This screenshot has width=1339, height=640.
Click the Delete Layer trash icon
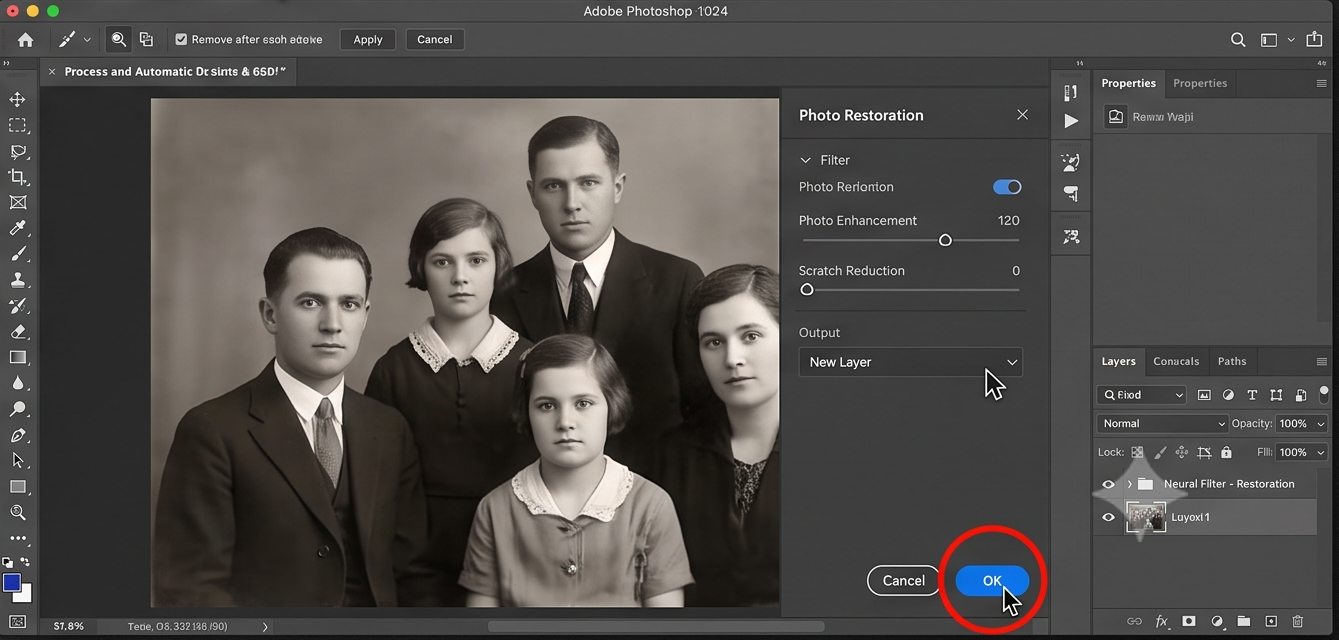1298,622
